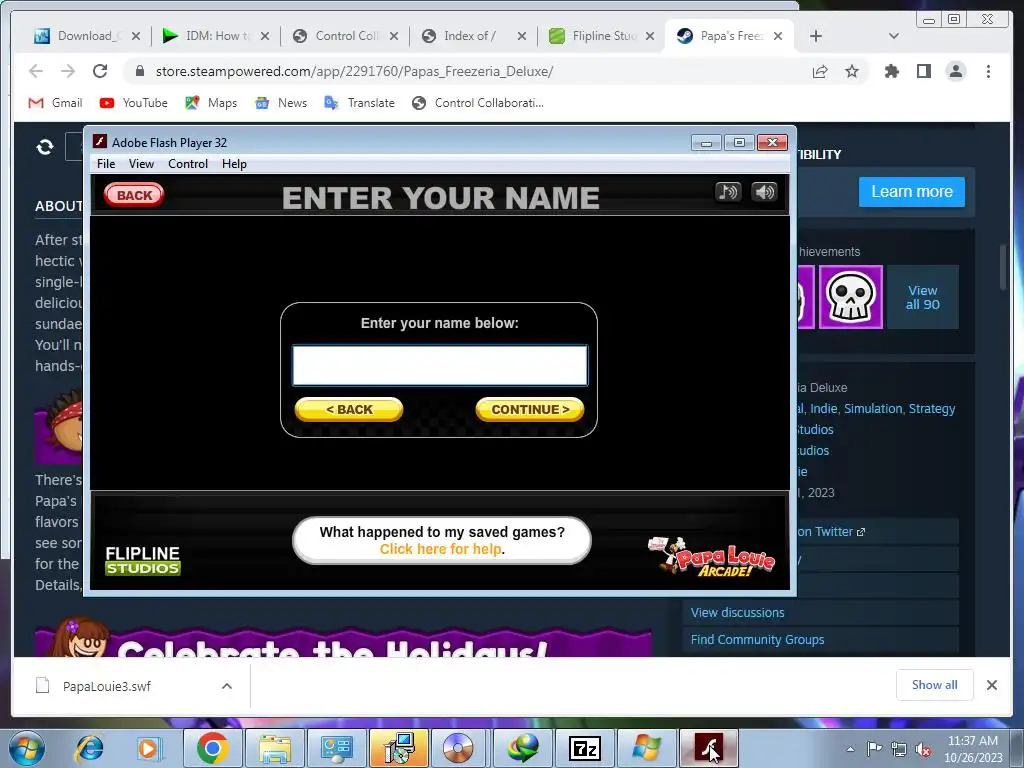The image size is (1024, 768).
Task: Mute game sound with speaker icon
Action: click(x=764, y=192)
